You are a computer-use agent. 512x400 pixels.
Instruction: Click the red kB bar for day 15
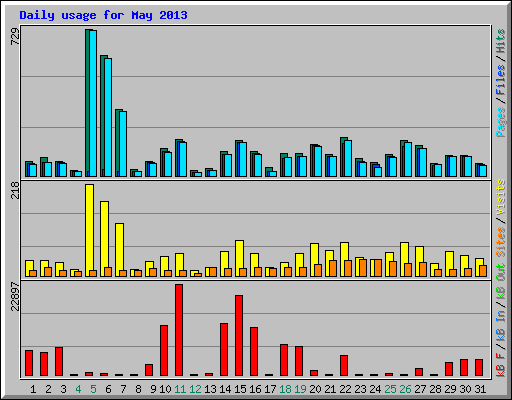point(239,335)
